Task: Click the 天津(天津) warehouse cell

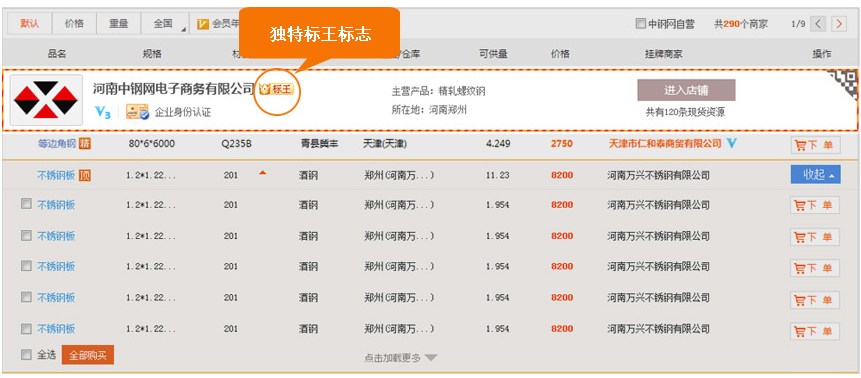Action: point(385,144)
